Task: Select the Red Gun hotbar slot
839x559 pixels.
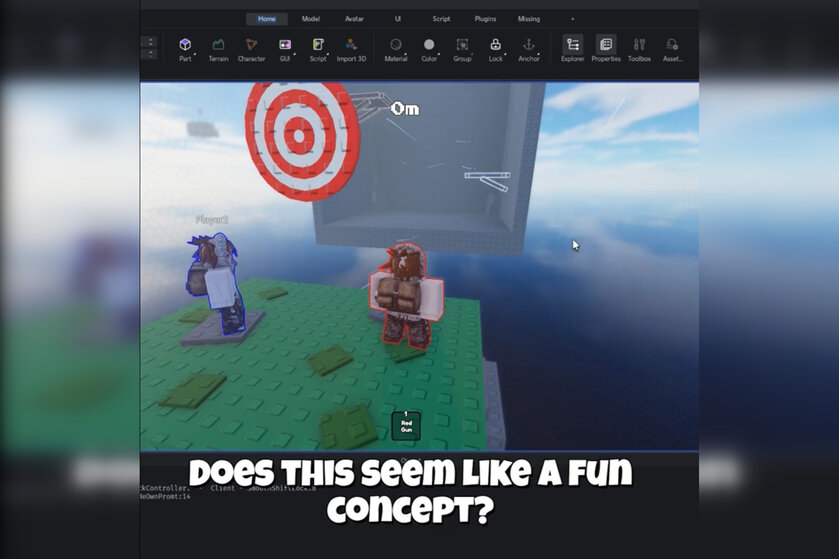Action: point(406,425)
